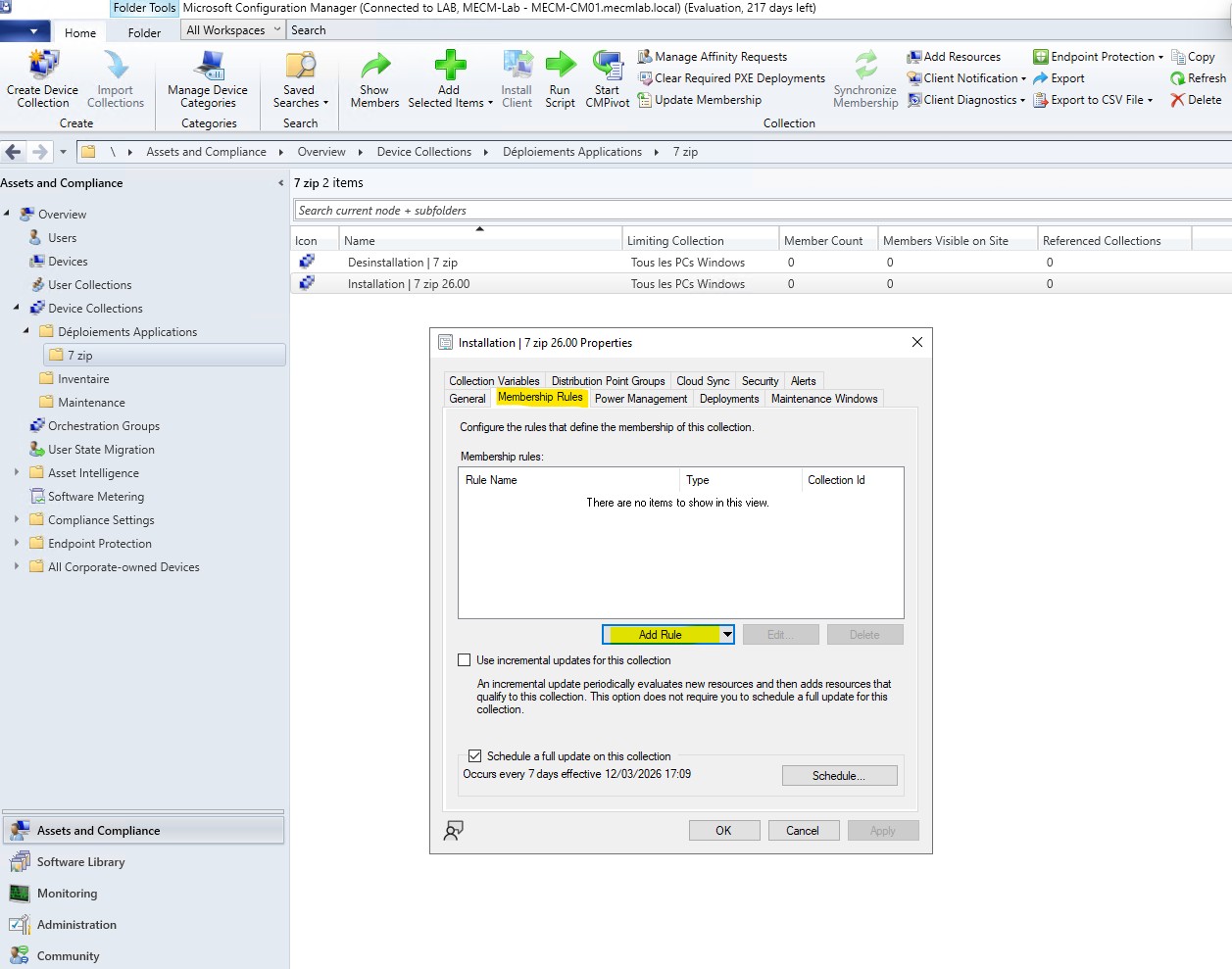Click the Install Client icon
The width and height of the screenshot is (1232, 969).
(x=516, y=78)
